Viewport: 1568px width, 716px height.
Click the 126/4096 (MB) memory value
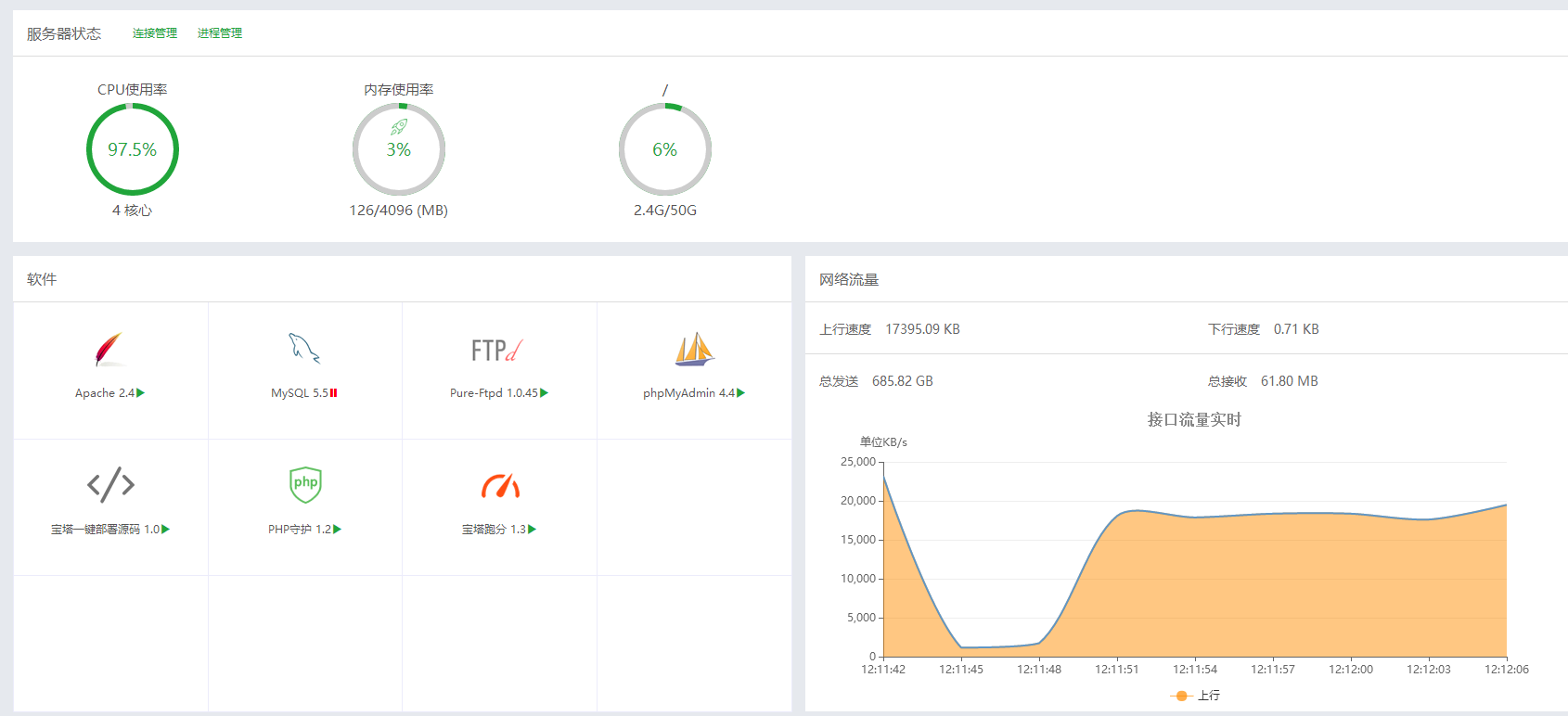point(399,211)
